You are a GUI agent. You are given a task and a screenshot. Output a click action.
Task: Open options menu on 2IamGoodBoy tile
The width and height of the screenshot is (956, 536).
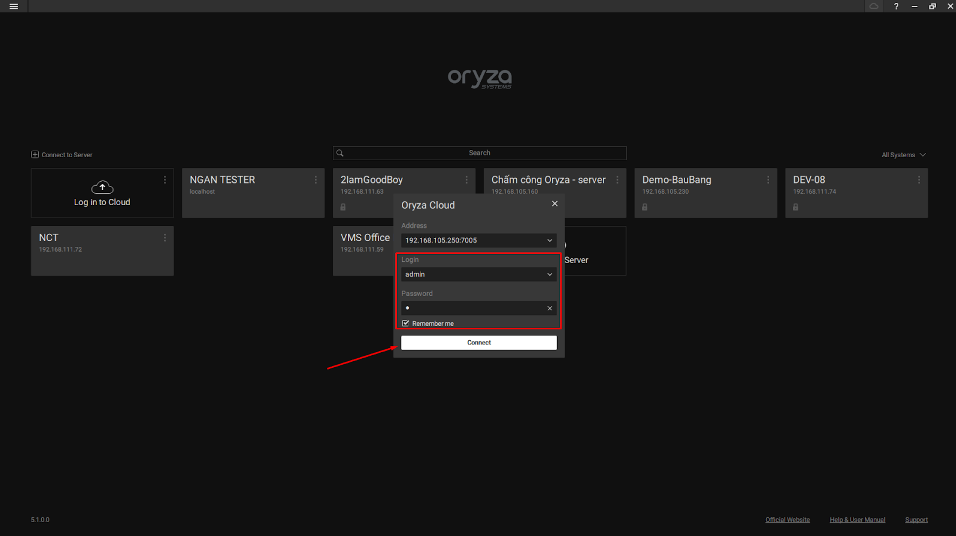point(466,180)
